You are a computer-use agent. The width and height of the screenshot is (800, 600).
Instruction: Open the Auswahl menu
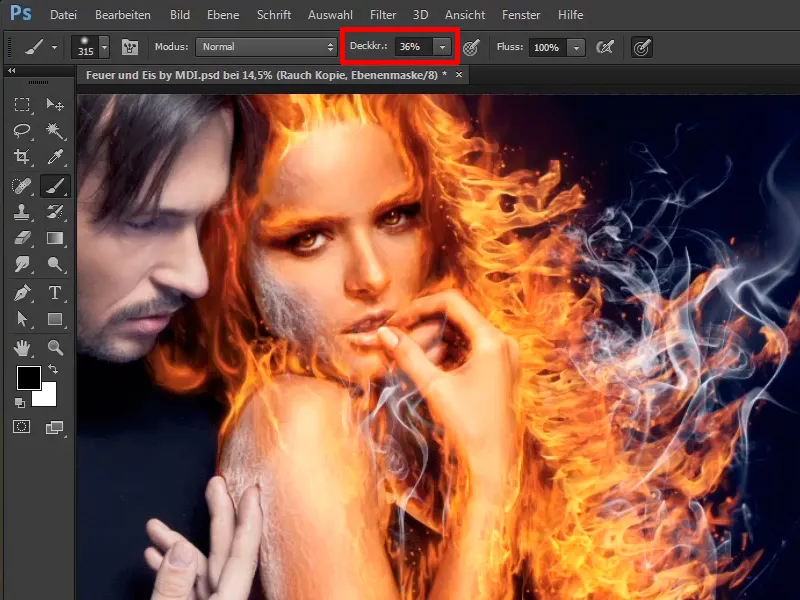coord(330,15)
